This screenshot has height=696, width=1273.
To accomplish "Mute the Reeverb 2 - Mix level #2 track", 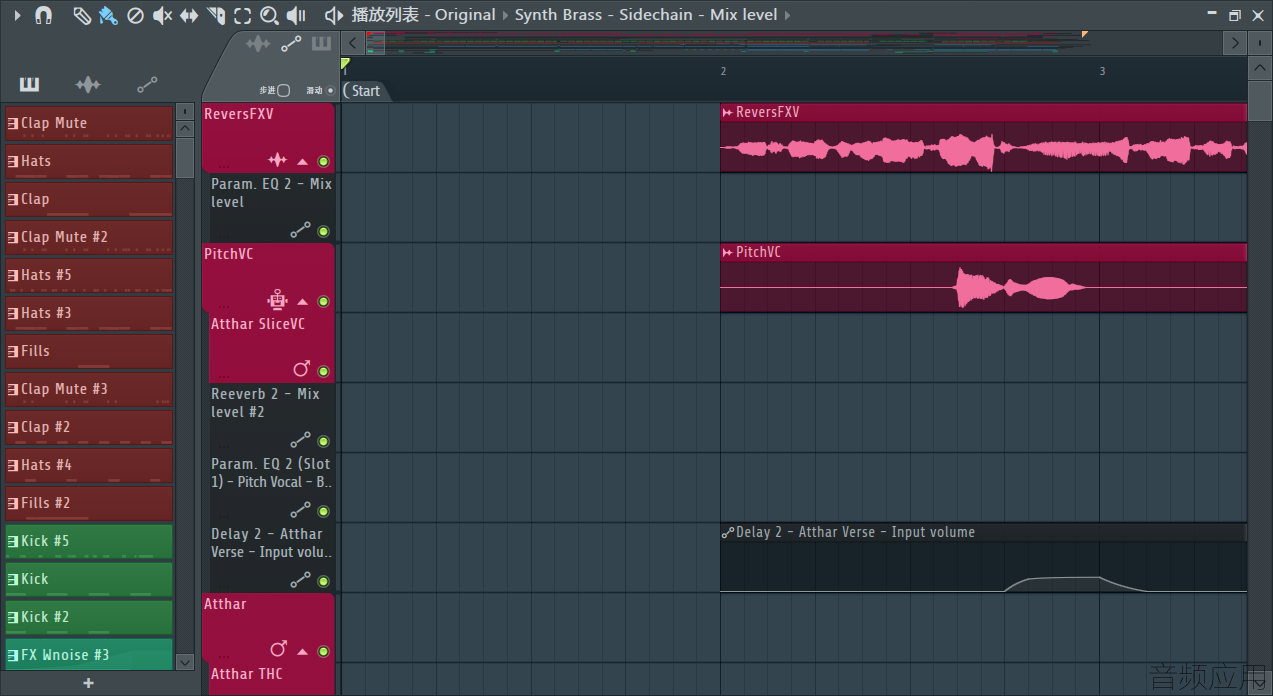I will [x=323, y=441].
